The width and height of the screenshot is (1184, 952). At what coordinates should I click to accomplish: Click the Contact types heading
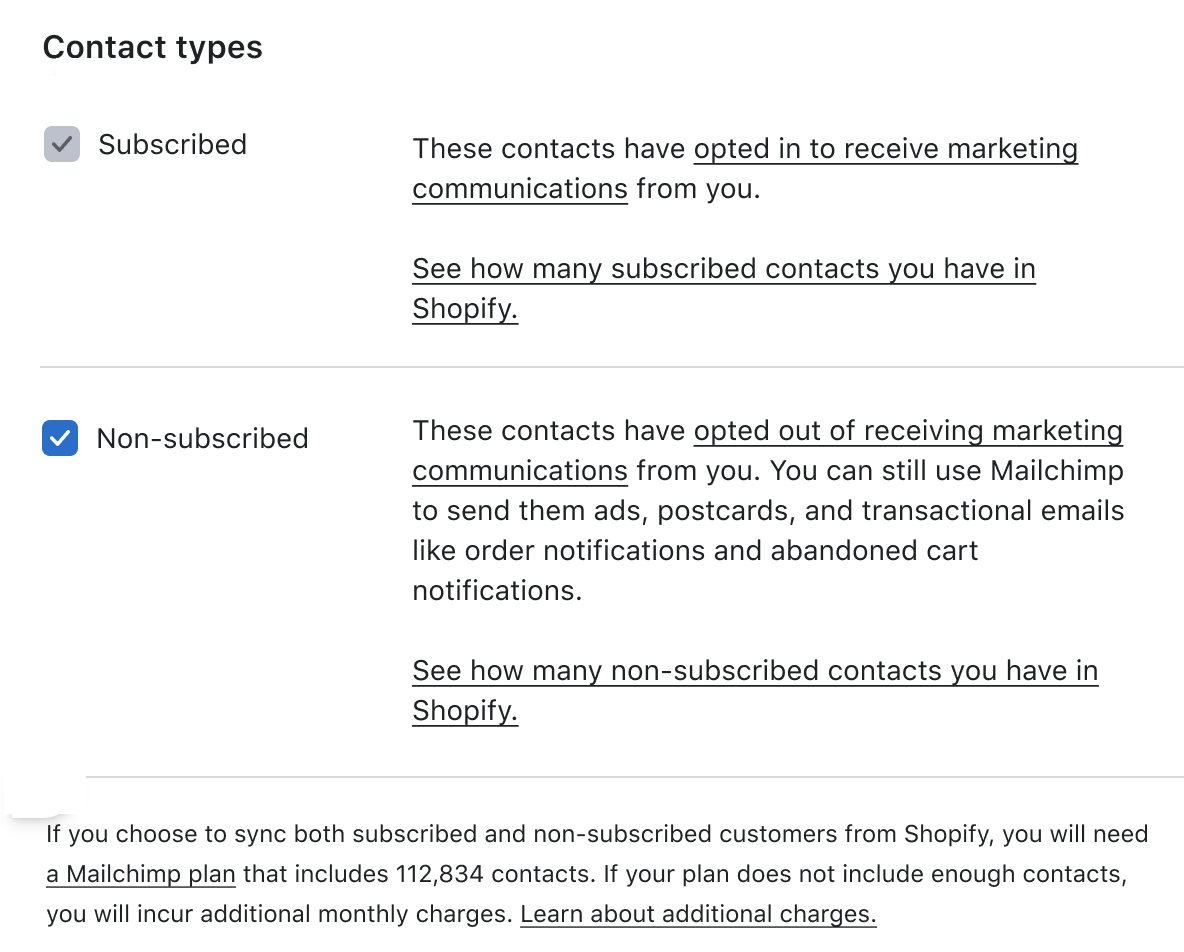tap(152, 46)
